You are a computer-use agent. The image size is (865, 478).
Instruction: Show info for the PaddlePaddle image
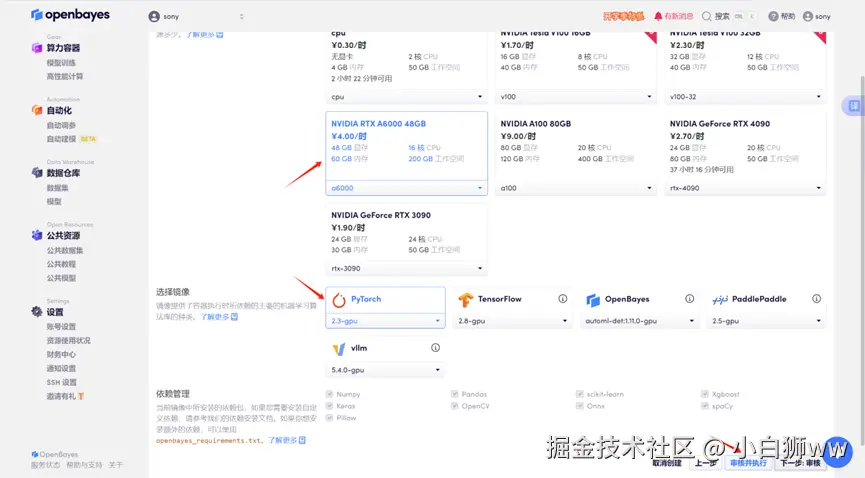[816, 299]
